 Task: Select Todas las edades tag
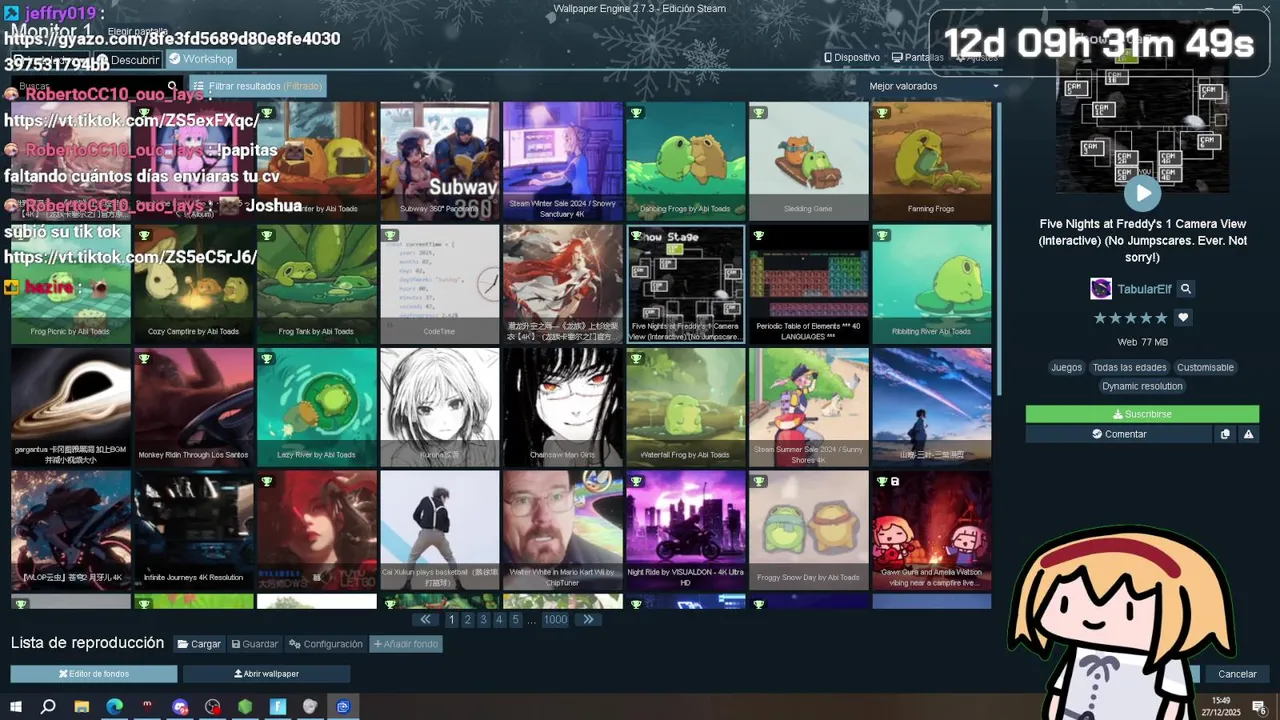(1128, 367)
